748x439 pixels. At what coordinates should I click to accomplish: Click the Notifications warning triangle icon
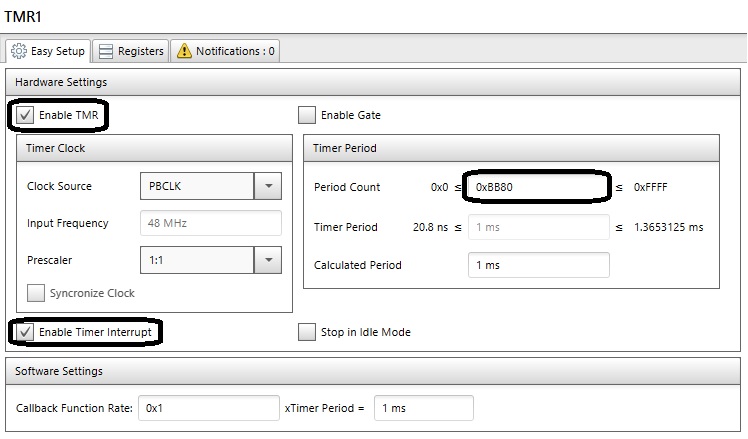(x=184, y=51)
